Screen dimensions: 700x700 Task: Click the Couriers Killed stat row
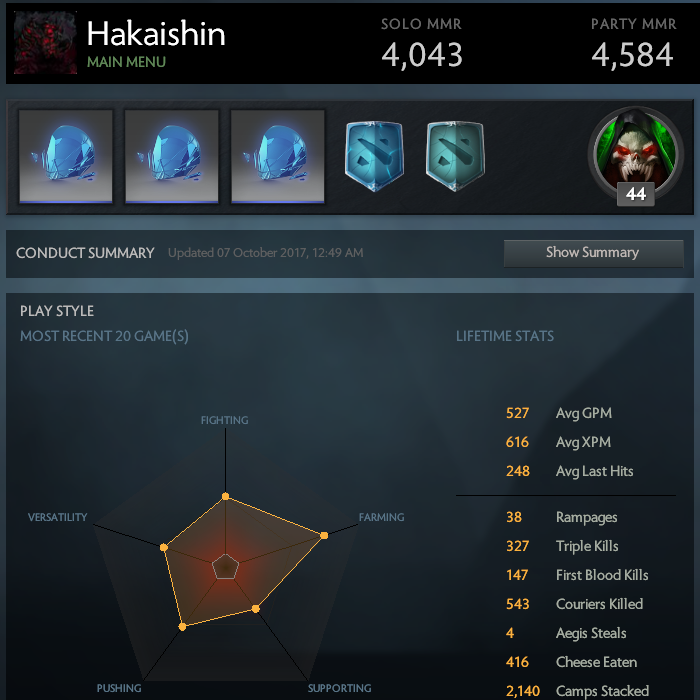coord(574,604)
